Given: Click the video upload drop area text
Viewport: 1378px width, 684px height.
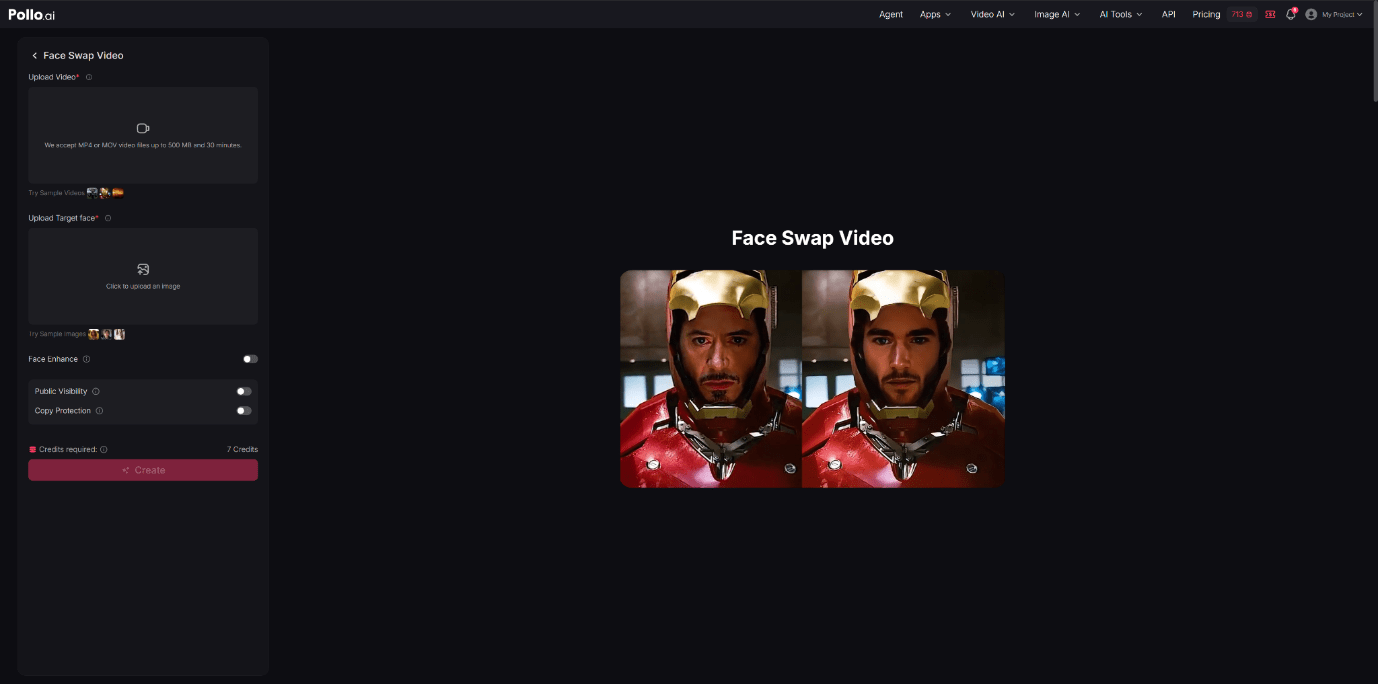Looking at the screenshot, I should (x=143, y=145).
